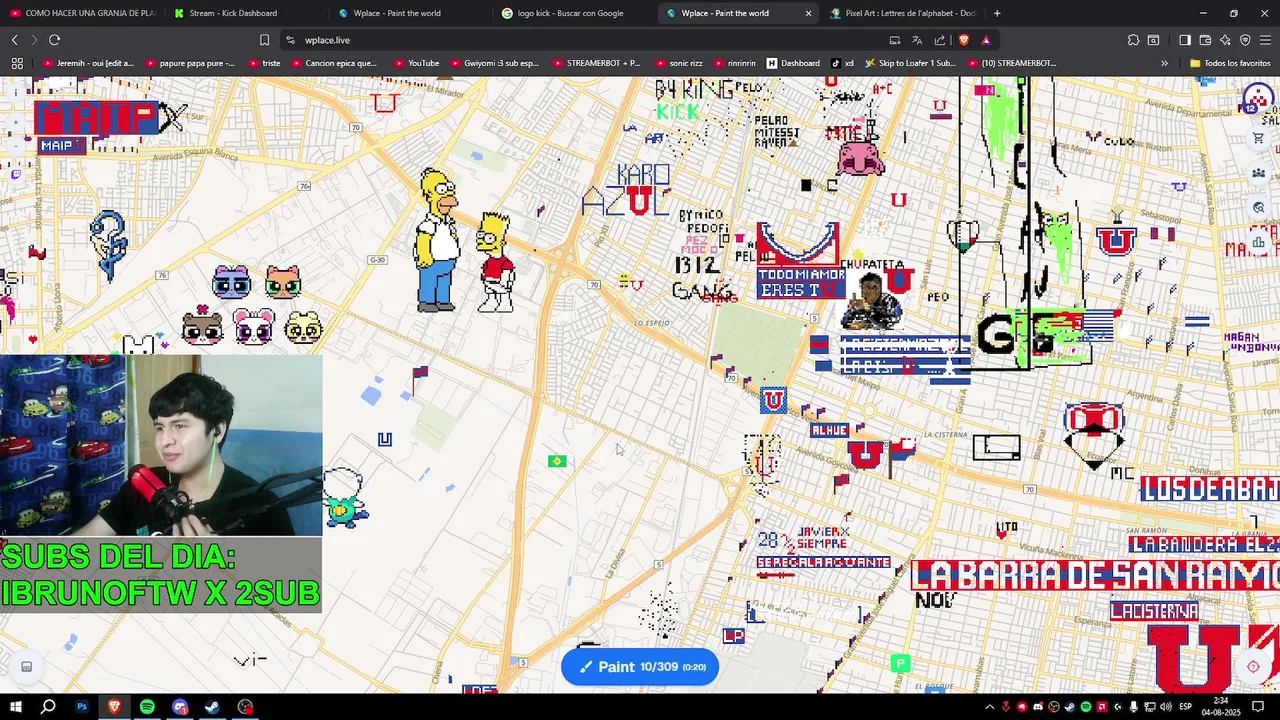Open Brave Shields lion icon
The height and width of the screenshot is (720, 1280).
[963, 40]
